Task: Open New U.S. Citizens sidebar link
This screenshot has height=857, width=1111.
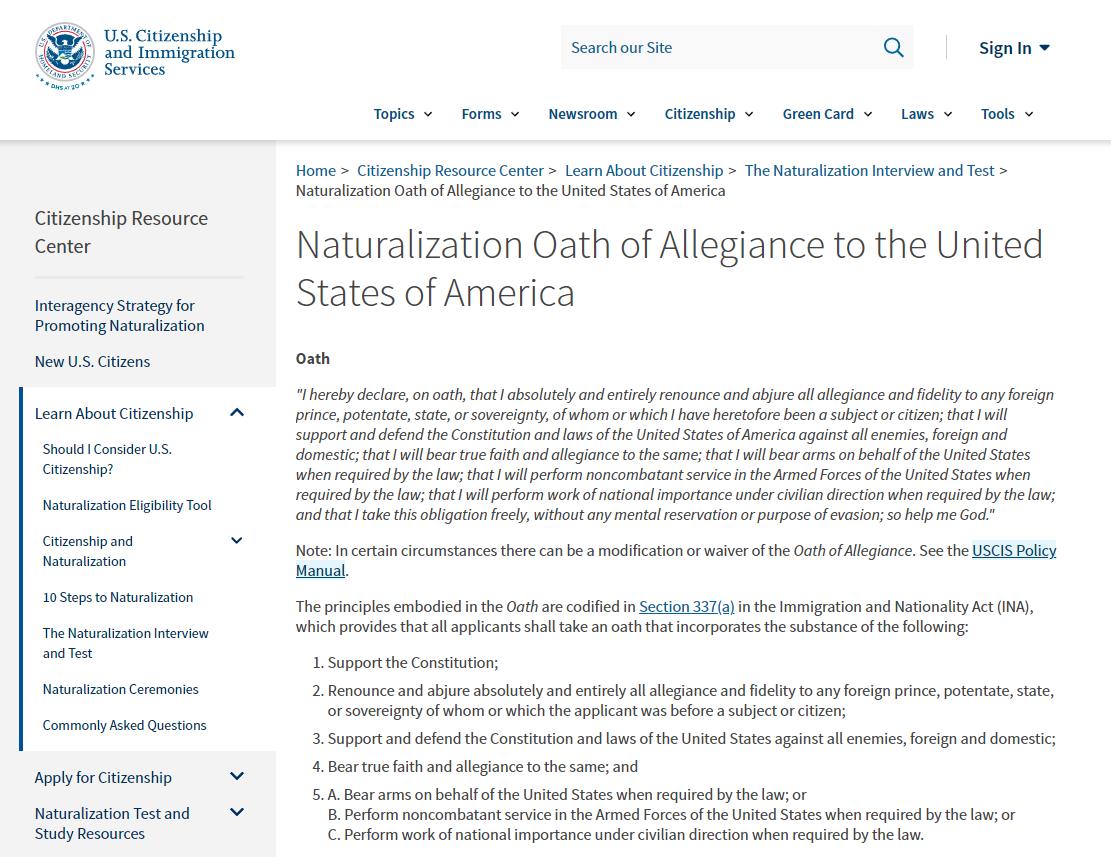Action: 92,362
